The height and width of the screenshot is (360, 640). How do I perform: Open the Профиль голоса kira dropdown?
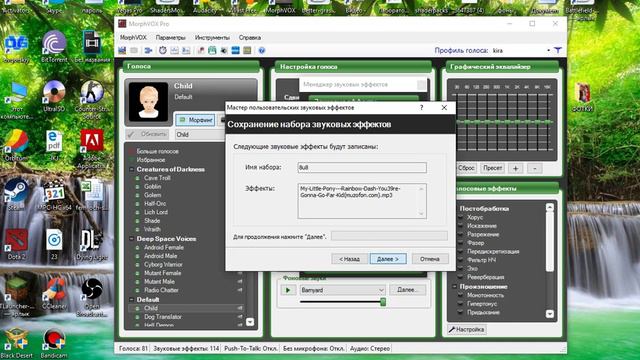tap(548, 51)
